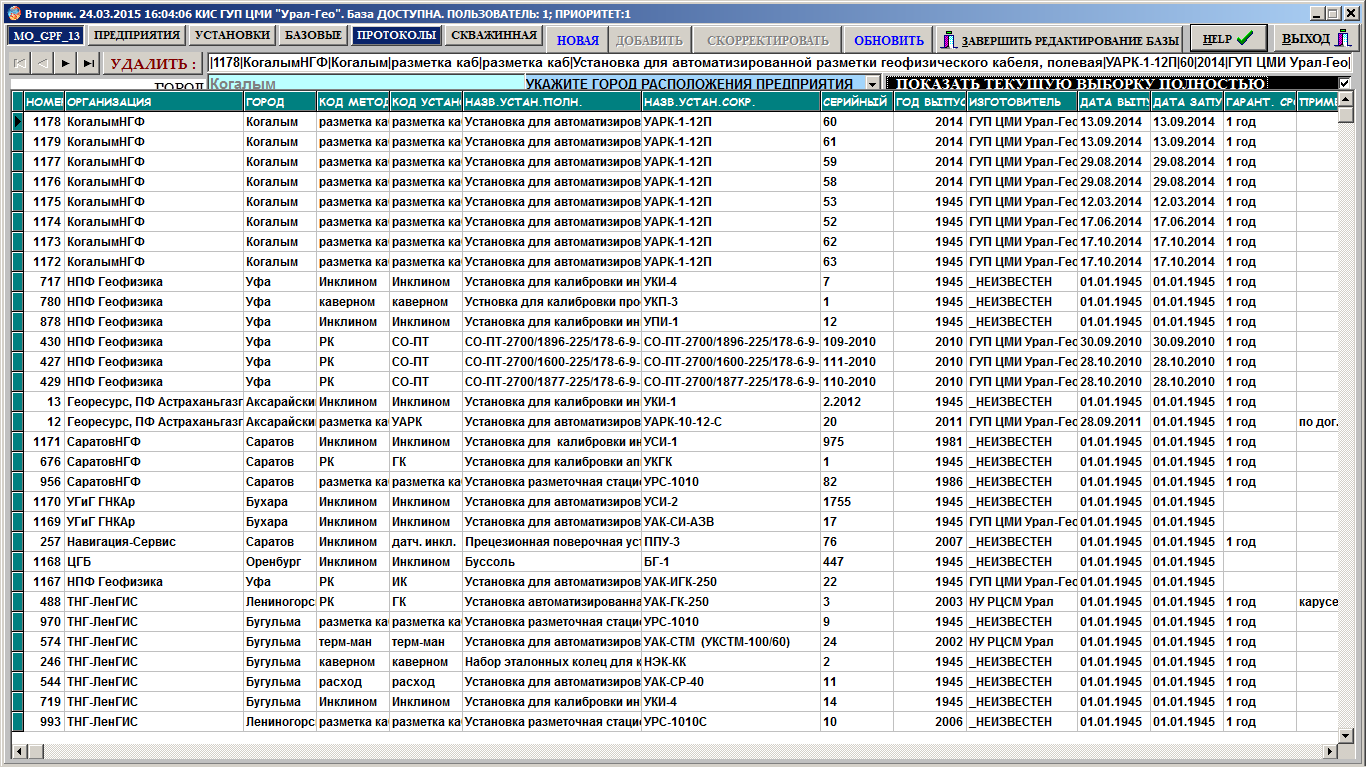
Task: Click the ДОБАВИТЬ button
Action: point(649,40)
